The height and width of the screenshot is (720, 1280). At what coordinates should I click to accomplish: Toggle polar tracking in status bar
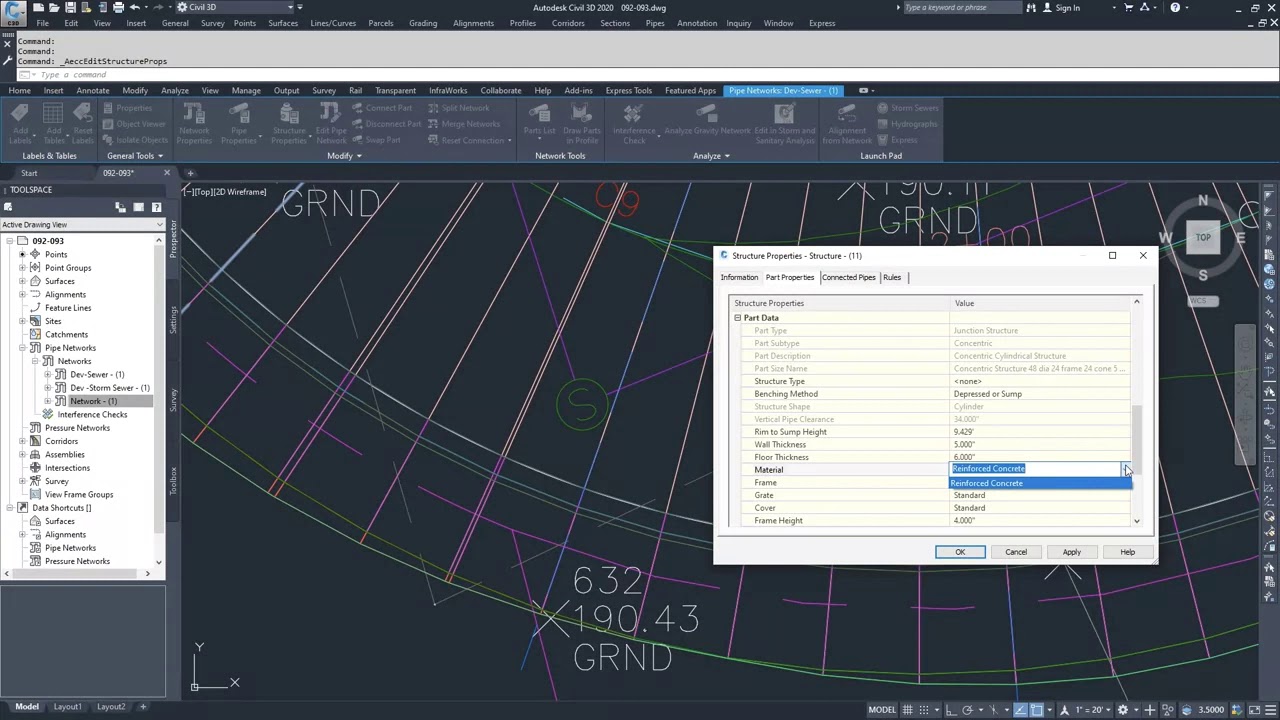pyautogui.click(x=968, y=710)
